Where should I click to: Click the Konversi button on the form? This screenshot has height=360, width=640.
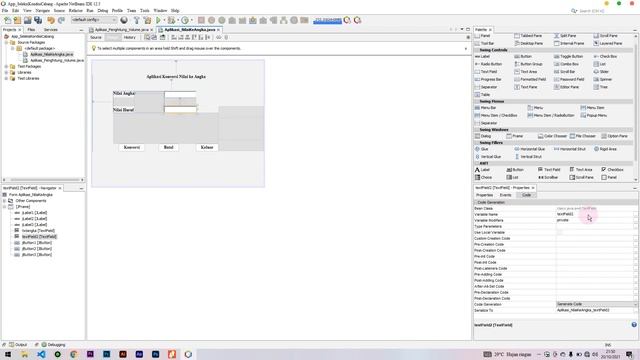(132, 147)
